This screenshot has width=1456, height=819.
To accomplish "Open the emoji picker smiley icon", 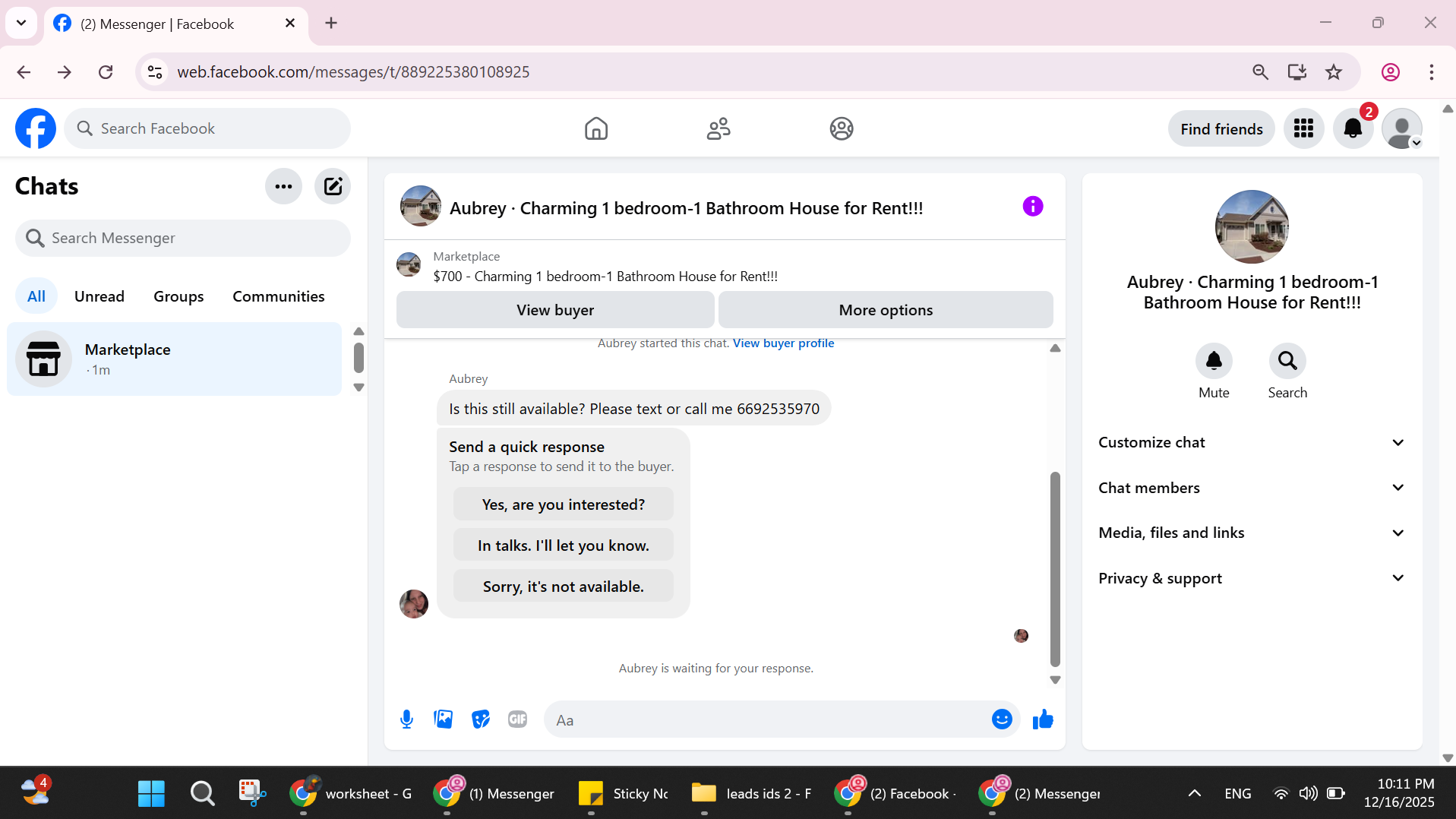I will (x=1002, y=719).
